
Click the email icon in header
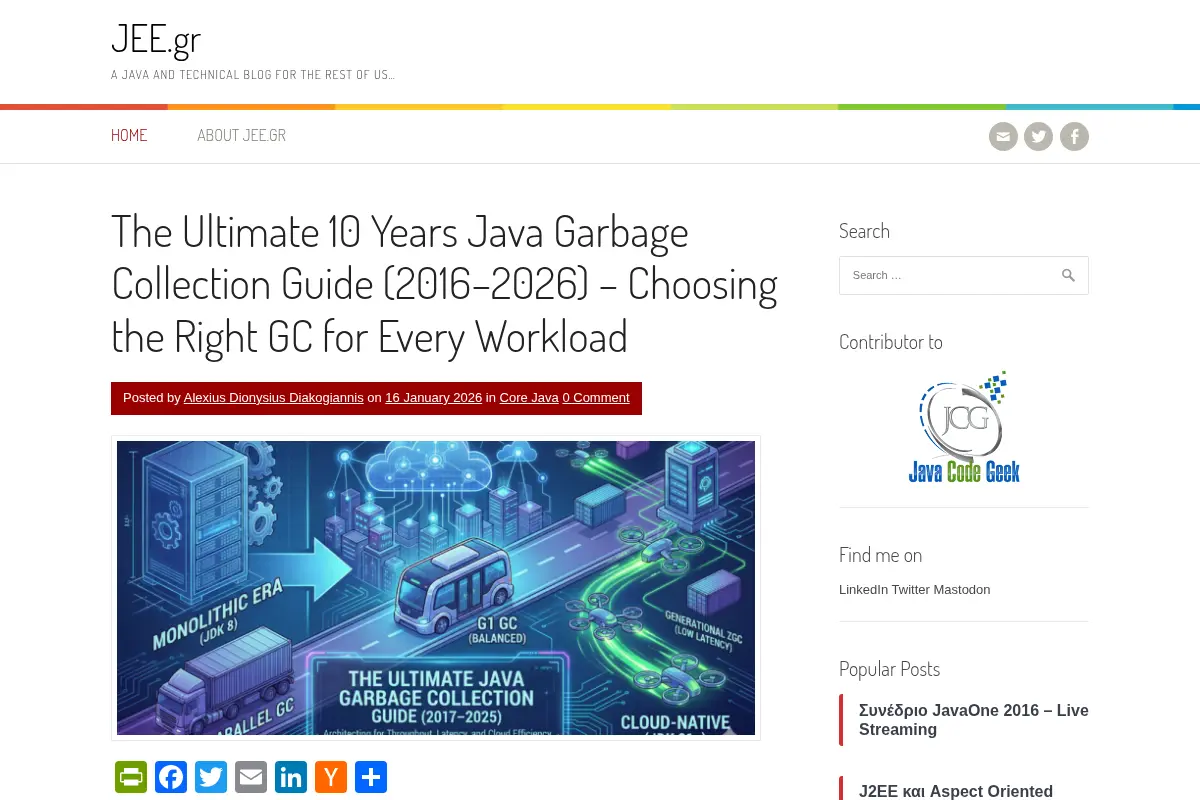point(1003,137)
